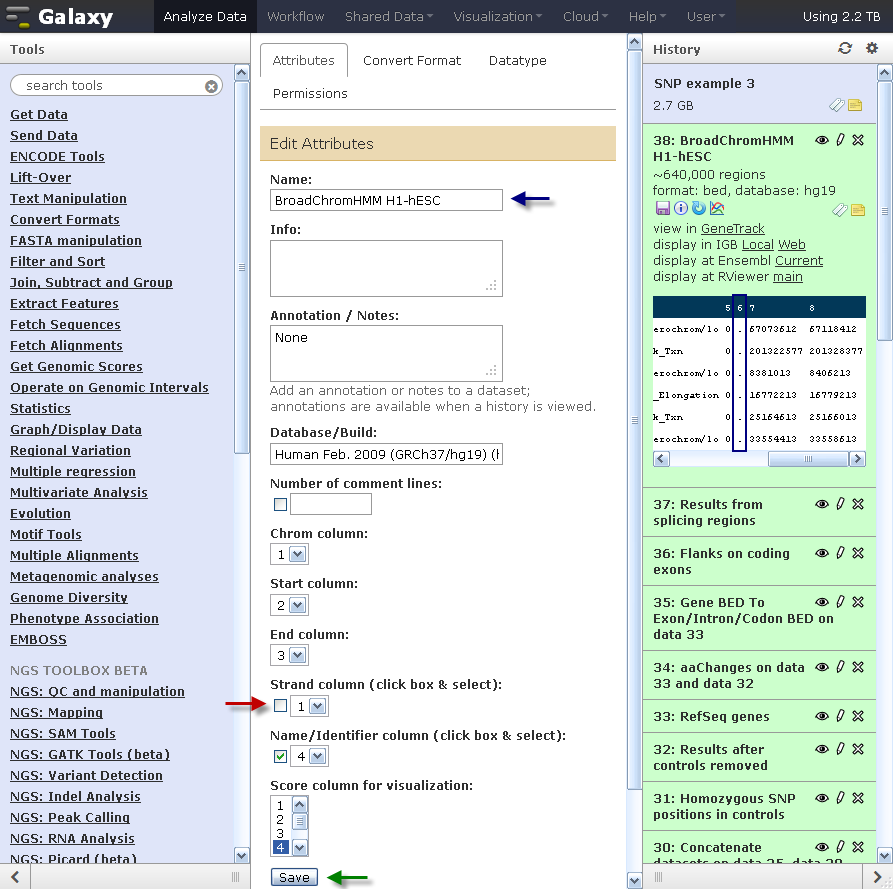Edit tags for SNP example 3 history
The height and width of the screenshot is (889, 893).
click(x=836, y=105)
